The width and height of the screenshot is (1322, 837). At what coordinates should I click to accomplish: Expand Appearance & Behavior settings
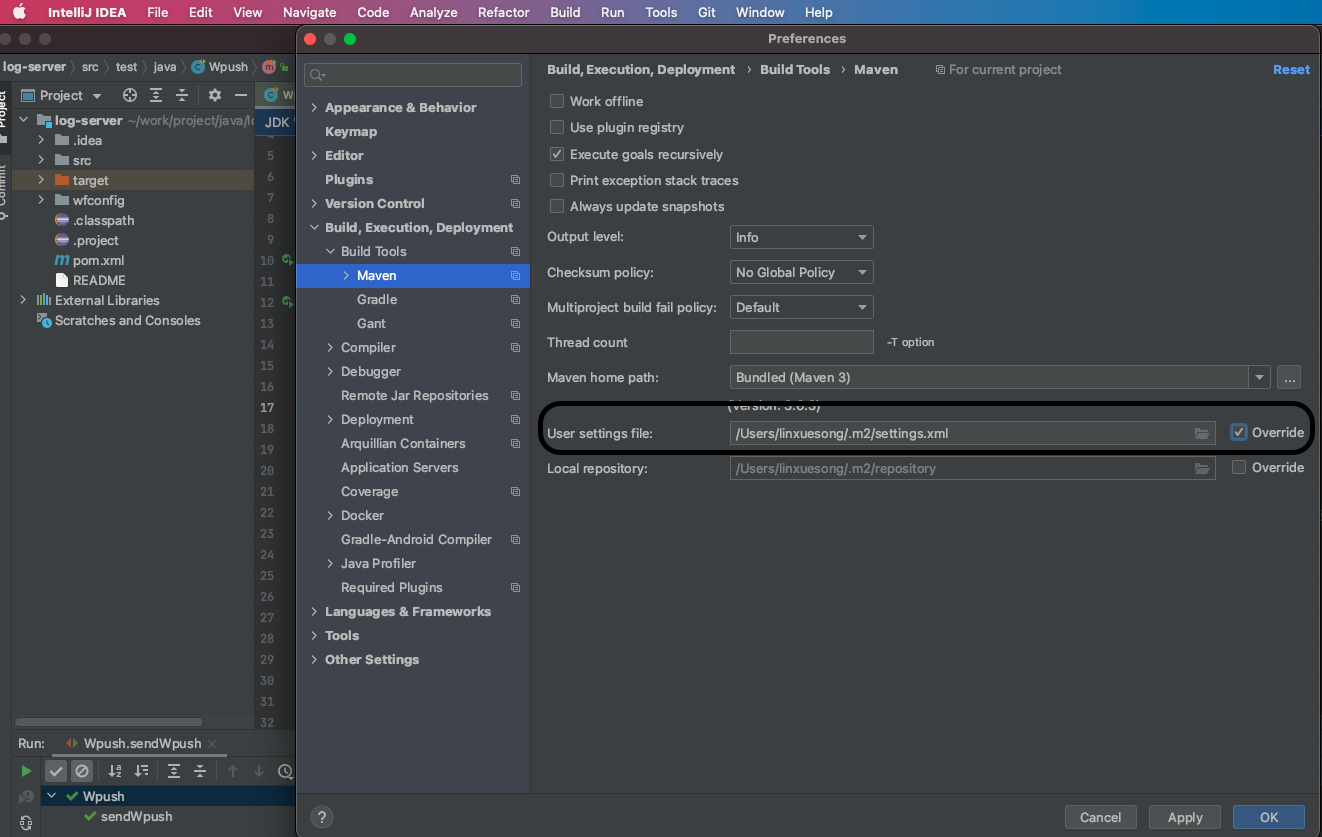[x=314, y=107]
